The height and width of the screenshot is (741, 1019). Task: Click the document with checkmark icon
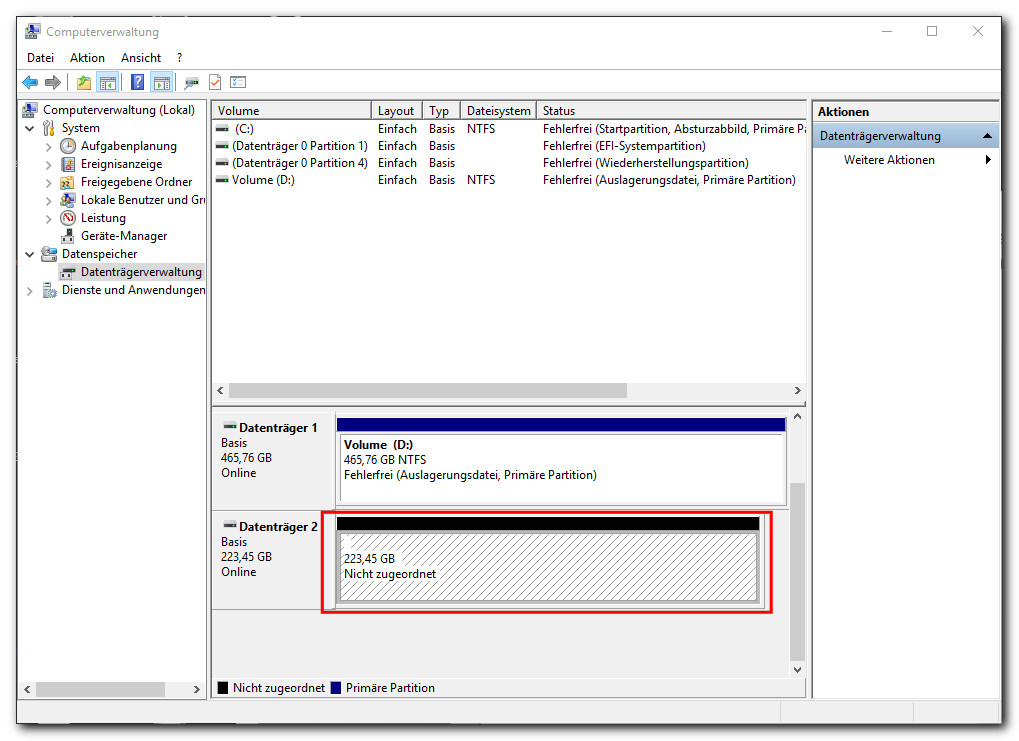pyautogui.click(x=215, y=83)
